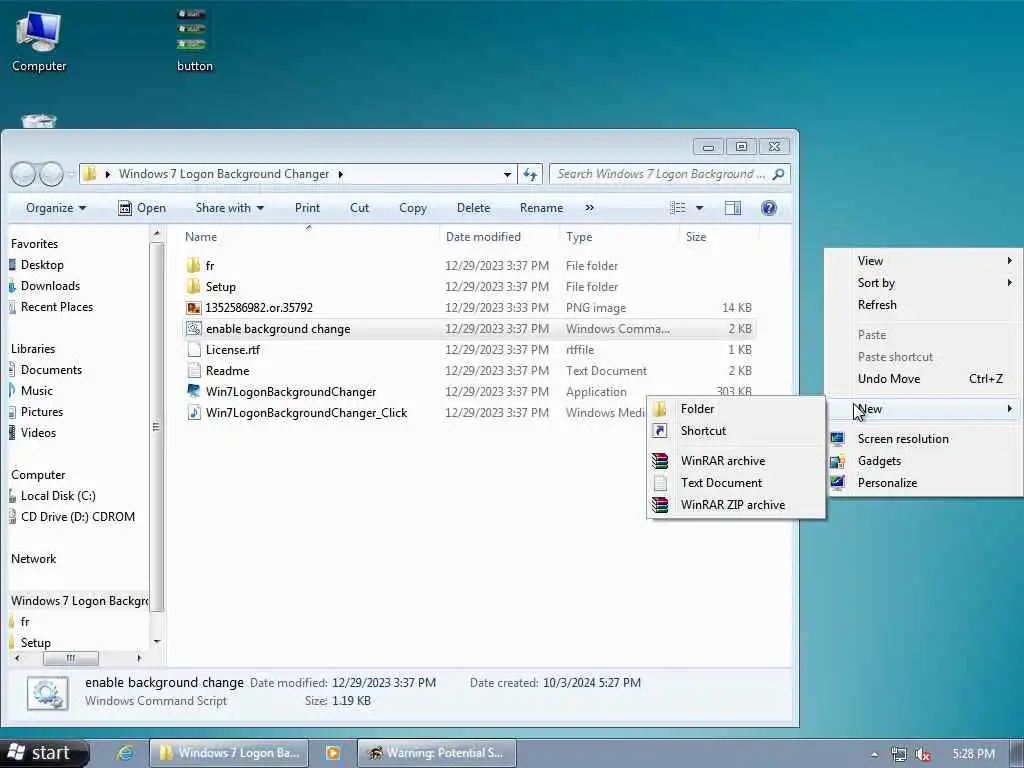The width and height of the screenshot is (1024, 768).
Task: Click the network tray icon
Action: tap(899, 755)
